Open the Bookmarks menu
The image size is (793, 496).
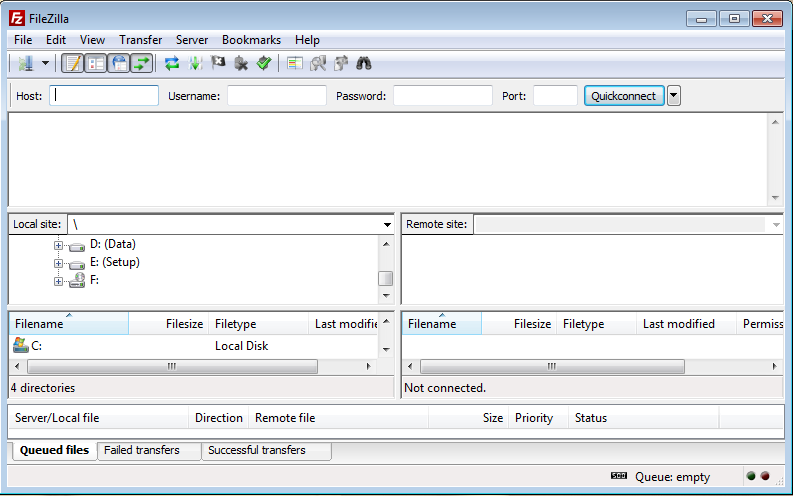[251, 40]
